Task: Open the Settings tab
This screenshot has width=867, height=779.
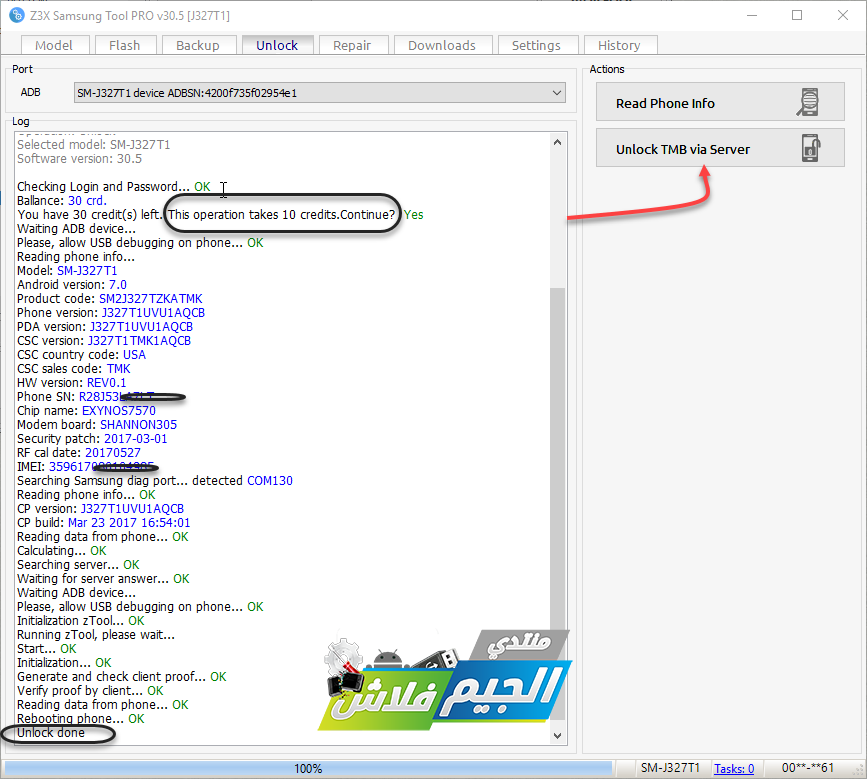Action: click(537, 45)
